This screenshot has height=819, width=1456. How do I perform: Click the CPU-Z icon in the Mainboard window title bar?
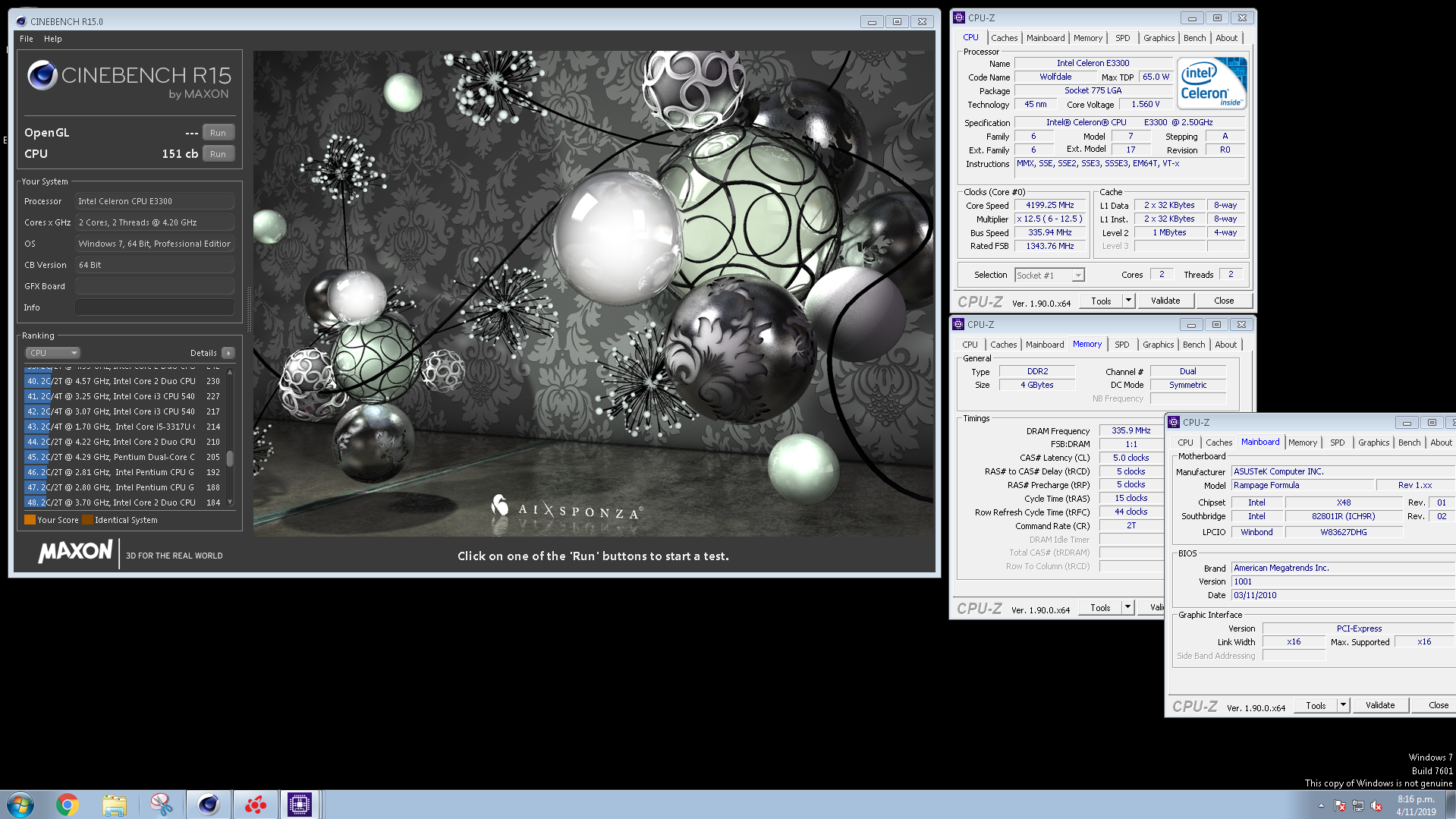click(x=1174, y=422)
